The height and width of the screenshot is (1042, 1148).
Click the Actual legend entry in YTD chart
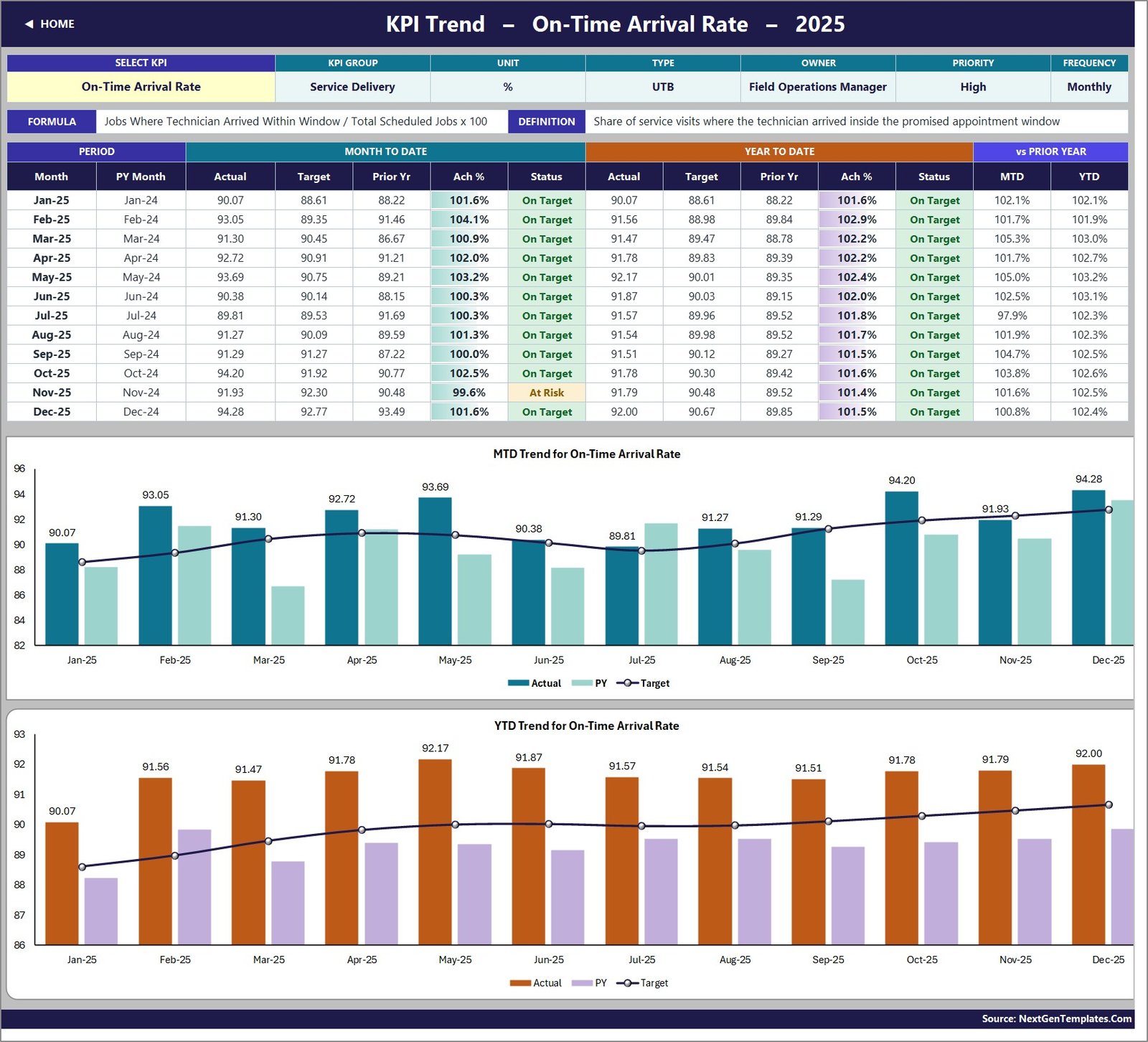(x=535, y=983)
